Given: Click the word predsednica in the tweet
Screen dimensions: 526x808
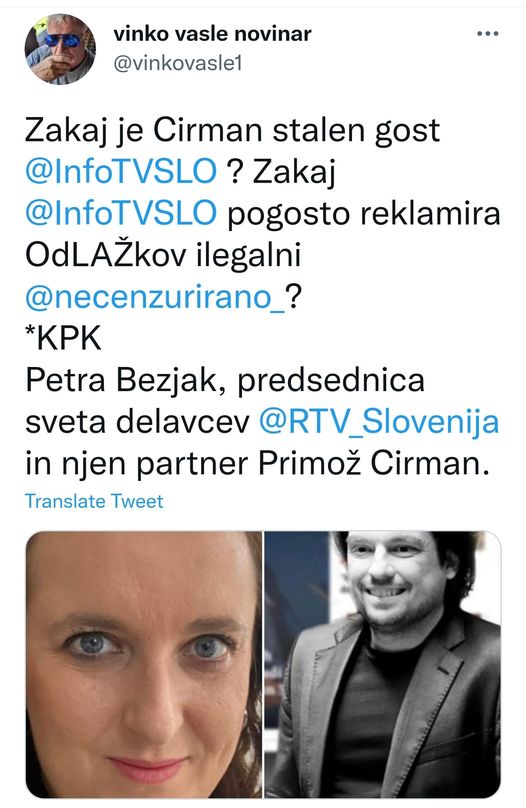Looking at the screenshot, I should (331, 381).
